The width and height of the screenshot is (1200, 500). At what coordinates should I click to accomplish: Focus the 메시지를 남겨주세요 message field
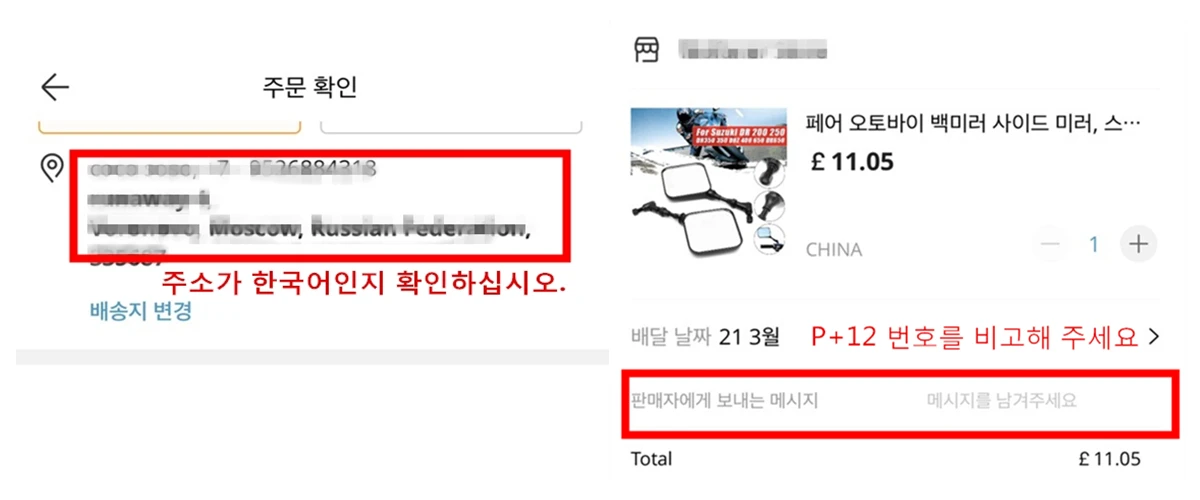click(x=1002, y=401)
